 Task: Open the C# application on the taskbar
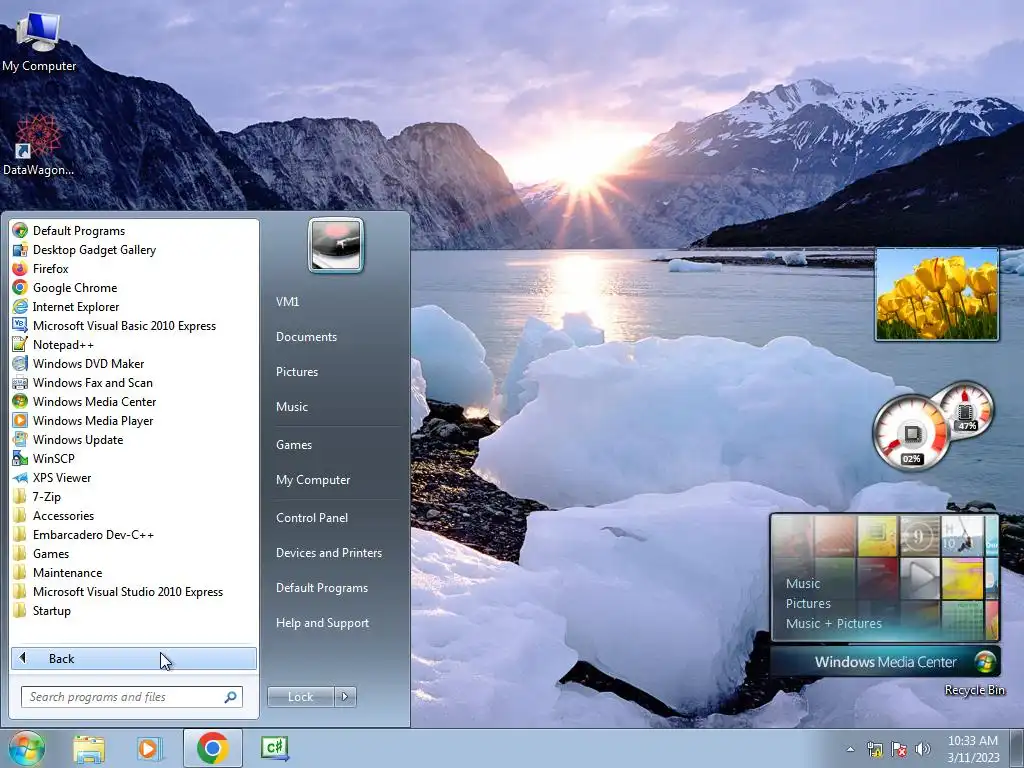click(x=275, y=748)
